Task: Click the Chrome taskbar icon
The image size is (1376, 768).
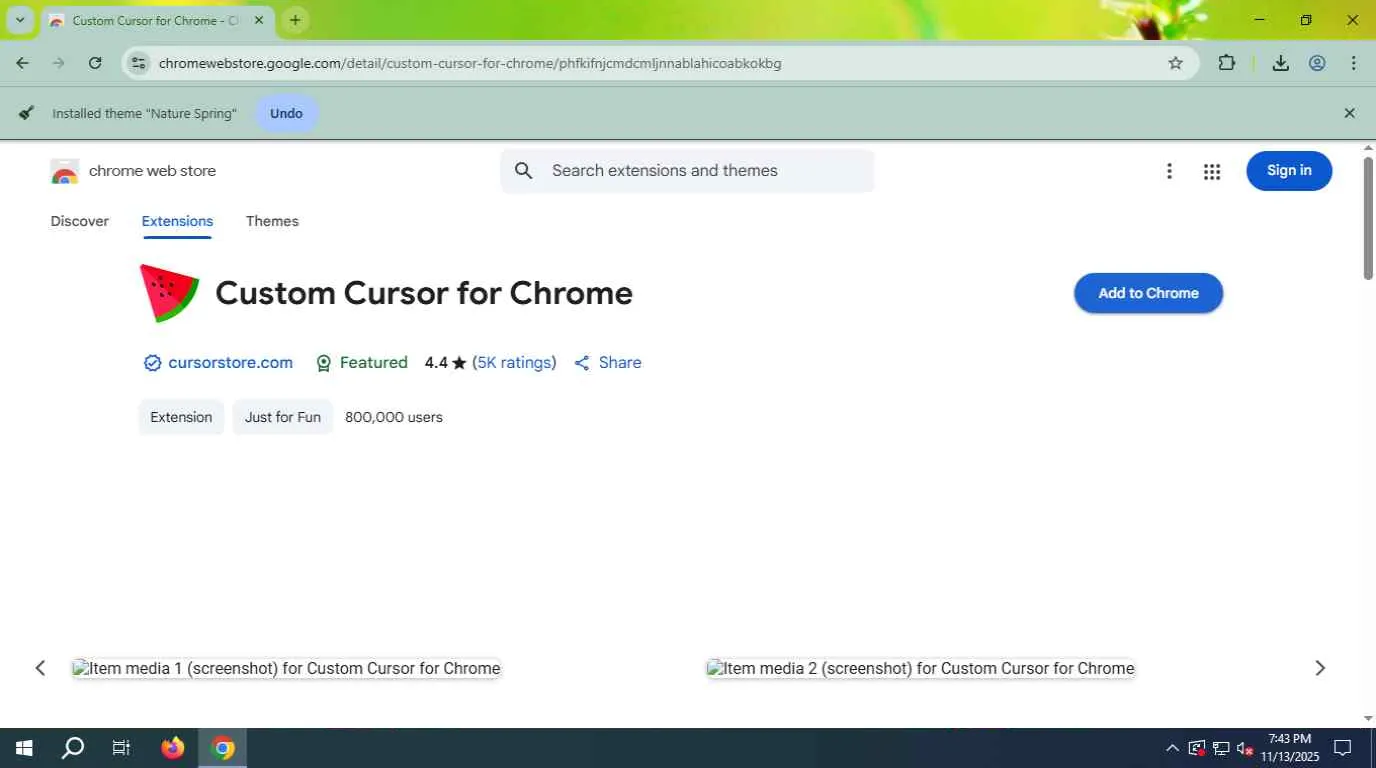Action: (223, 748)
